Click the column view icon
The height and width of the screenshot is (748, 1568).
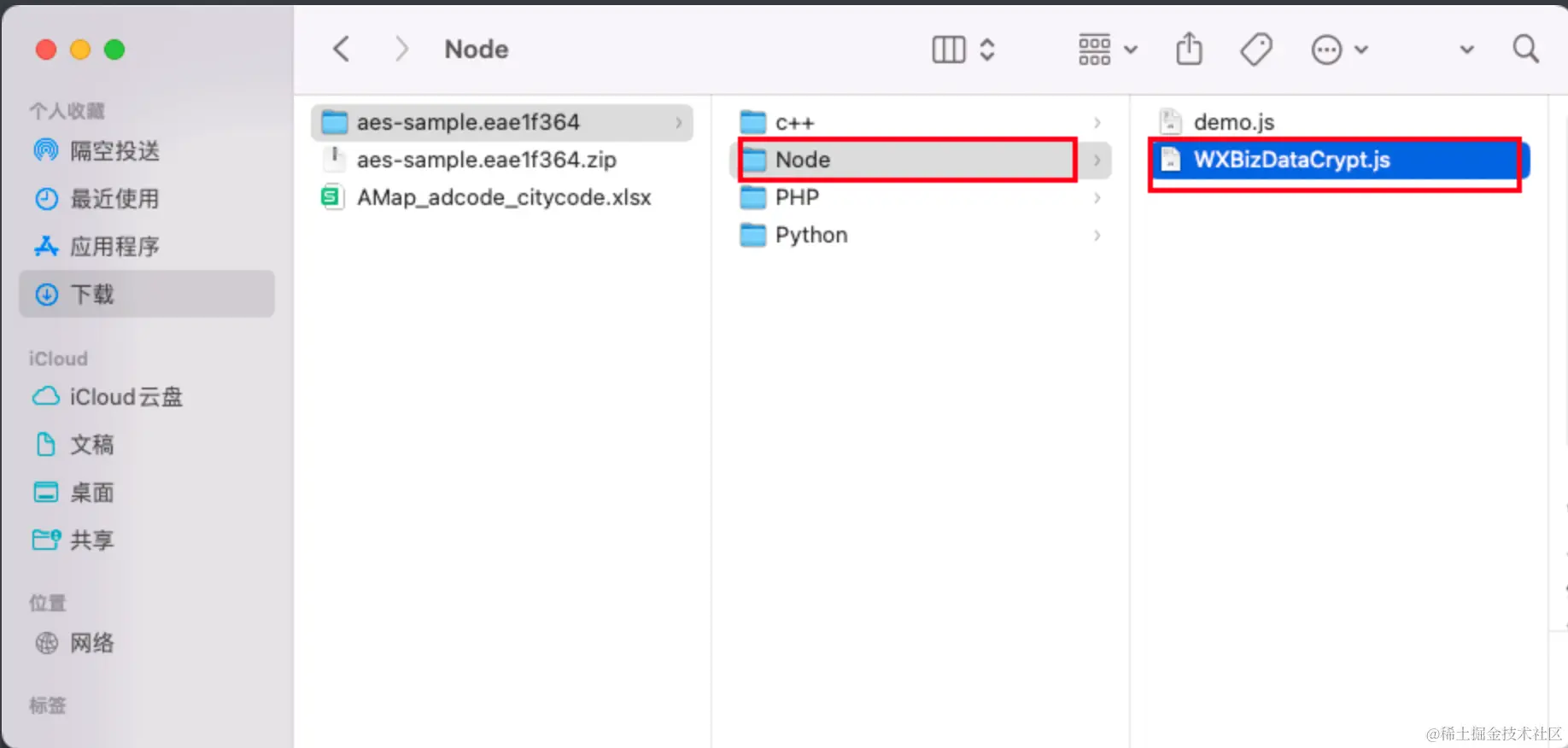coord(949,50)
